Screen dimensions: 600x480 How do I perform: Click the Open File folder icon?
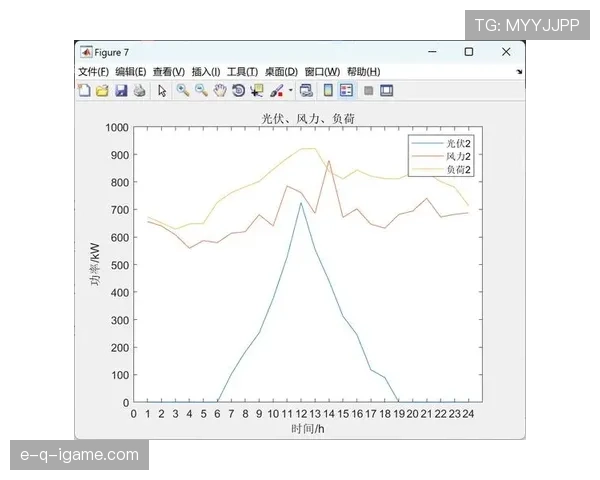[x=102, y=90]
